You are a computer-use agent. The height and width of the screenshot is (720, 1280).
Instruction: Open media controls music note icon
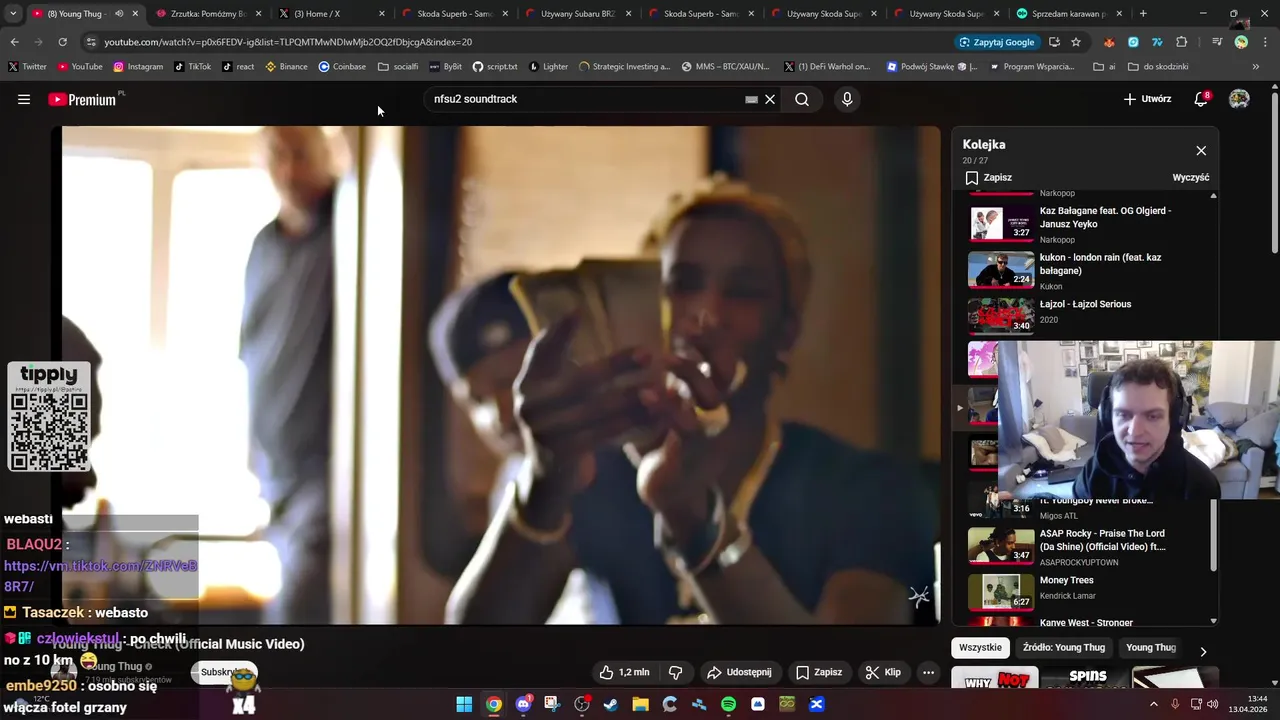point(1217,42)
